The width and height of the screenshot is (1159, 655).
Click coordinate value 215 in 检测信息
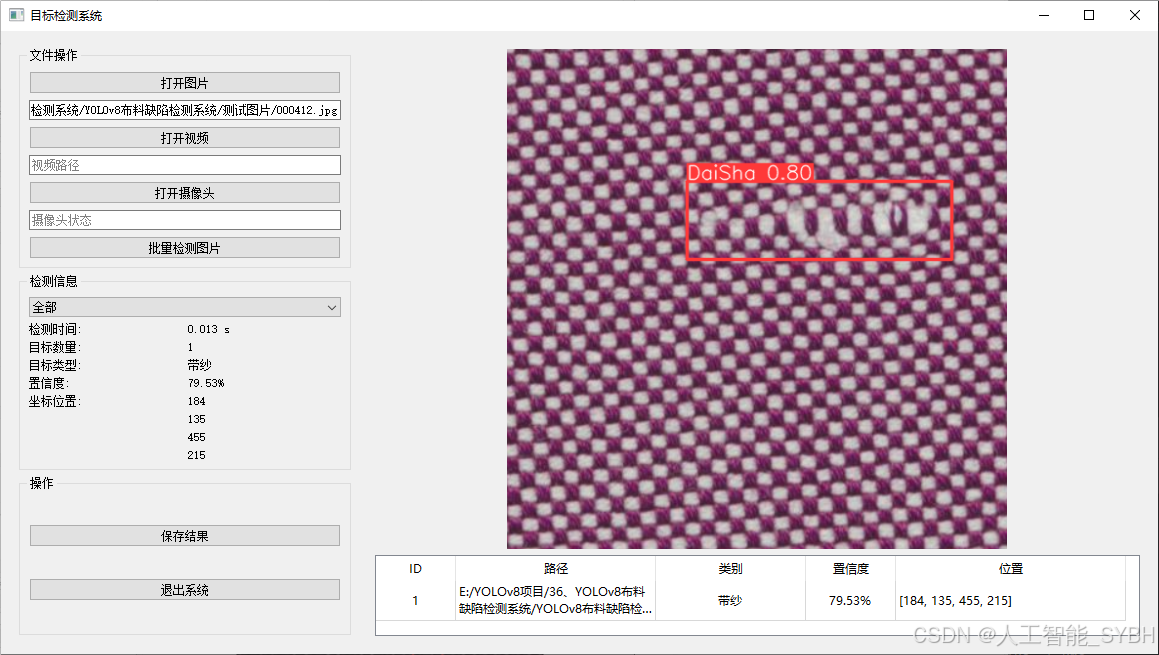pos(197,455)
